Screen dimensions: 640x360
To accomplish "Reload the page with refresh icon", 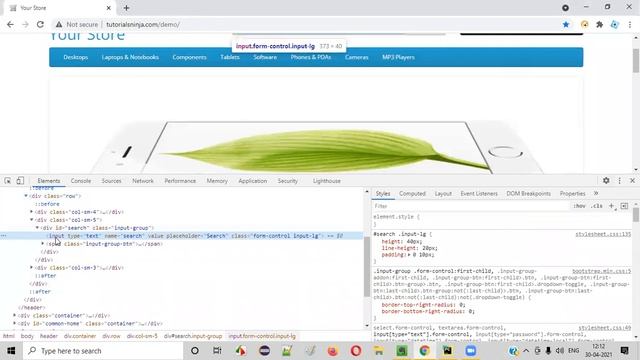I will (40, 24).
